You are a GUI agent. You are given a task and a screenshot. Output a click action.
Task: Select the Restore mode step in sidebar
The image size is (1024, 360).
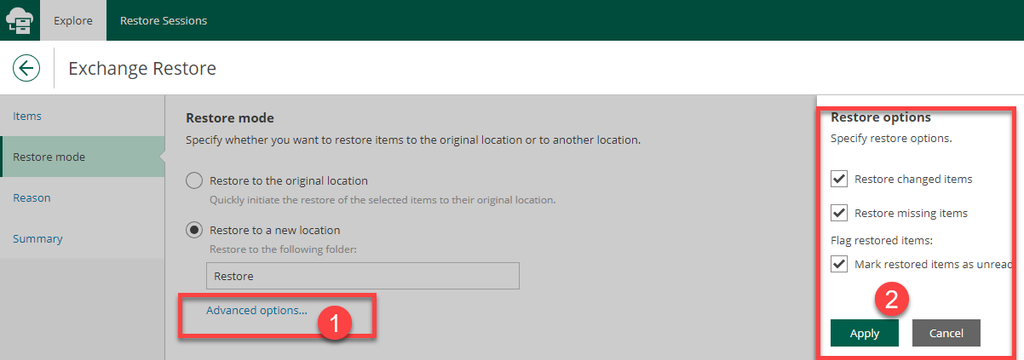(82, 157)
